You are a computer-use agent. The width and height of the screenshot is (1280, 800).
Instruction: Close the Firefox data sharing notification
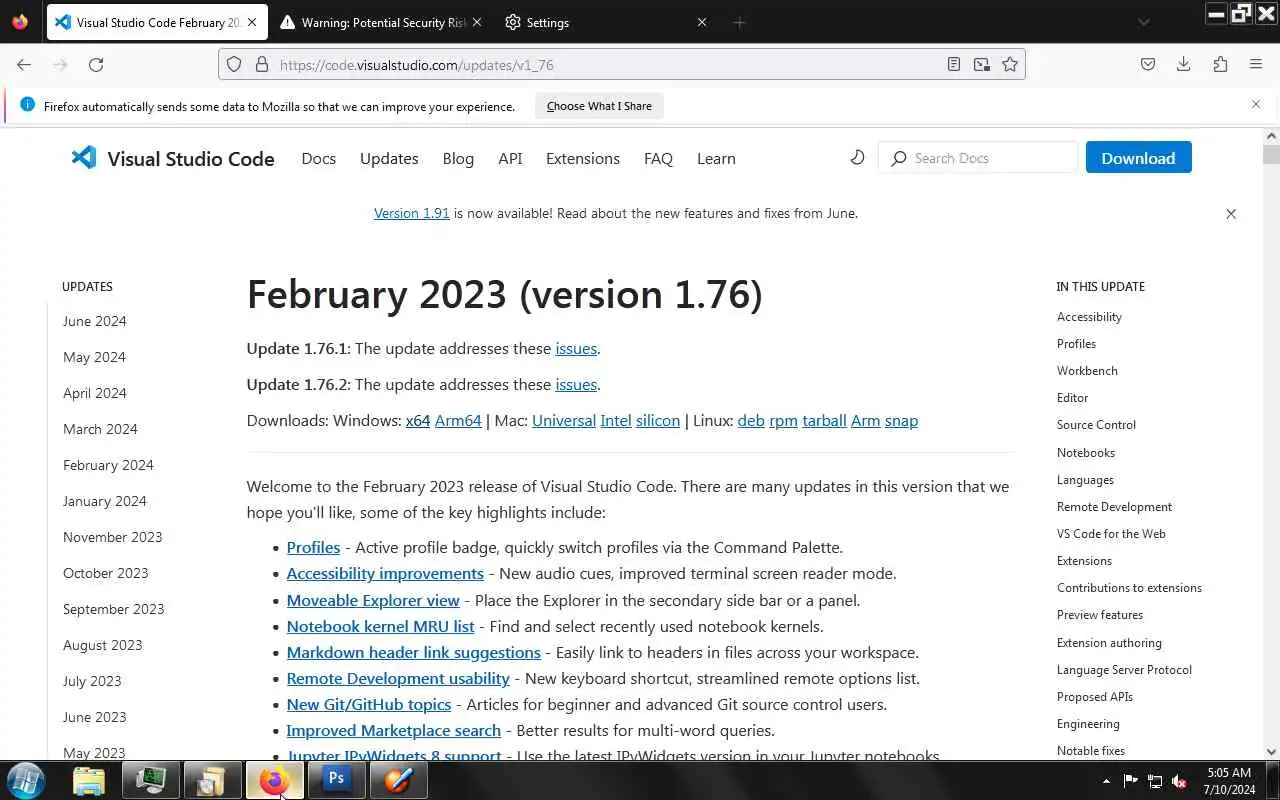point(1256,104)
